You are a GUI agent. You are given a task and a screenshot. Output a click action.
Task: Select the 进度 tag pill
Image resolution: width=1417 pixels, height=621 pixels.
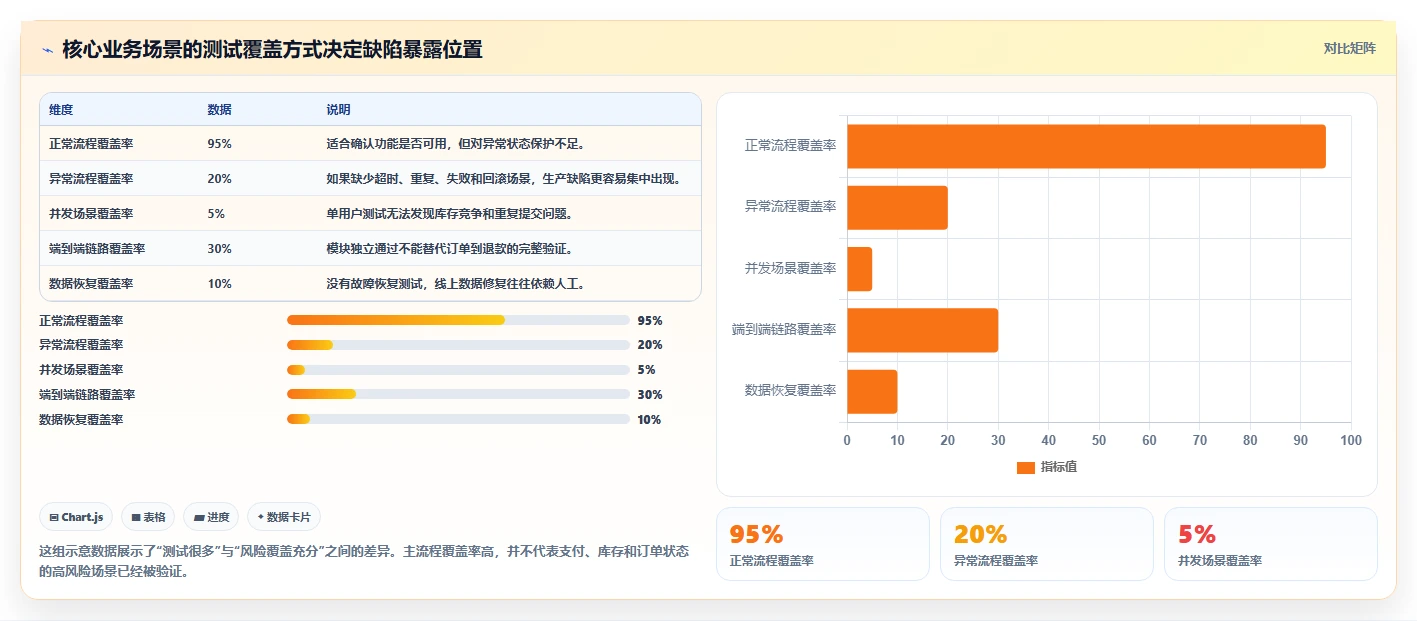pos(211,517)
